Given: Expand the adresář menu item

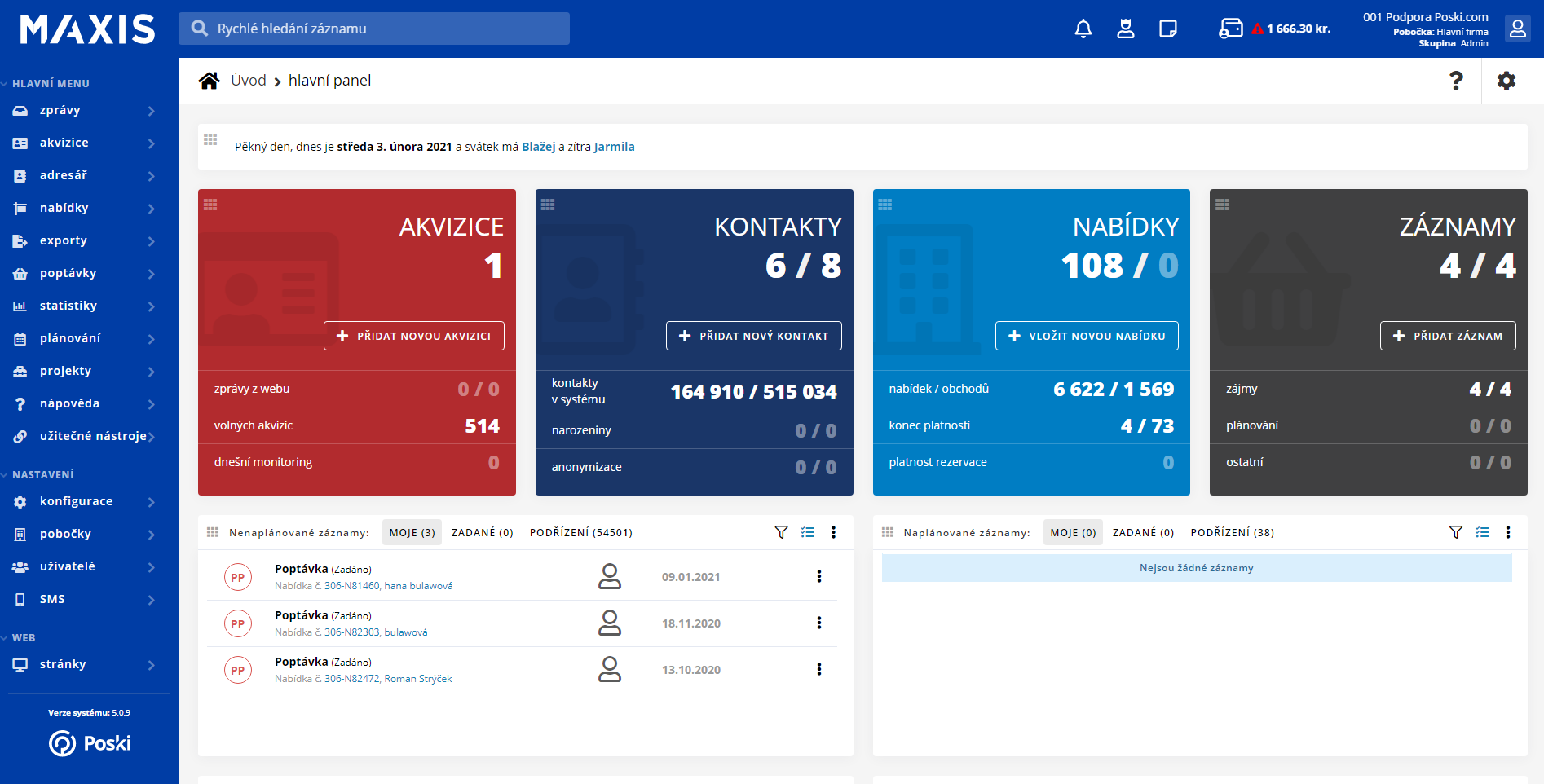Looking at the screenshot, I should pyautogui.click(x=151, y=176).
